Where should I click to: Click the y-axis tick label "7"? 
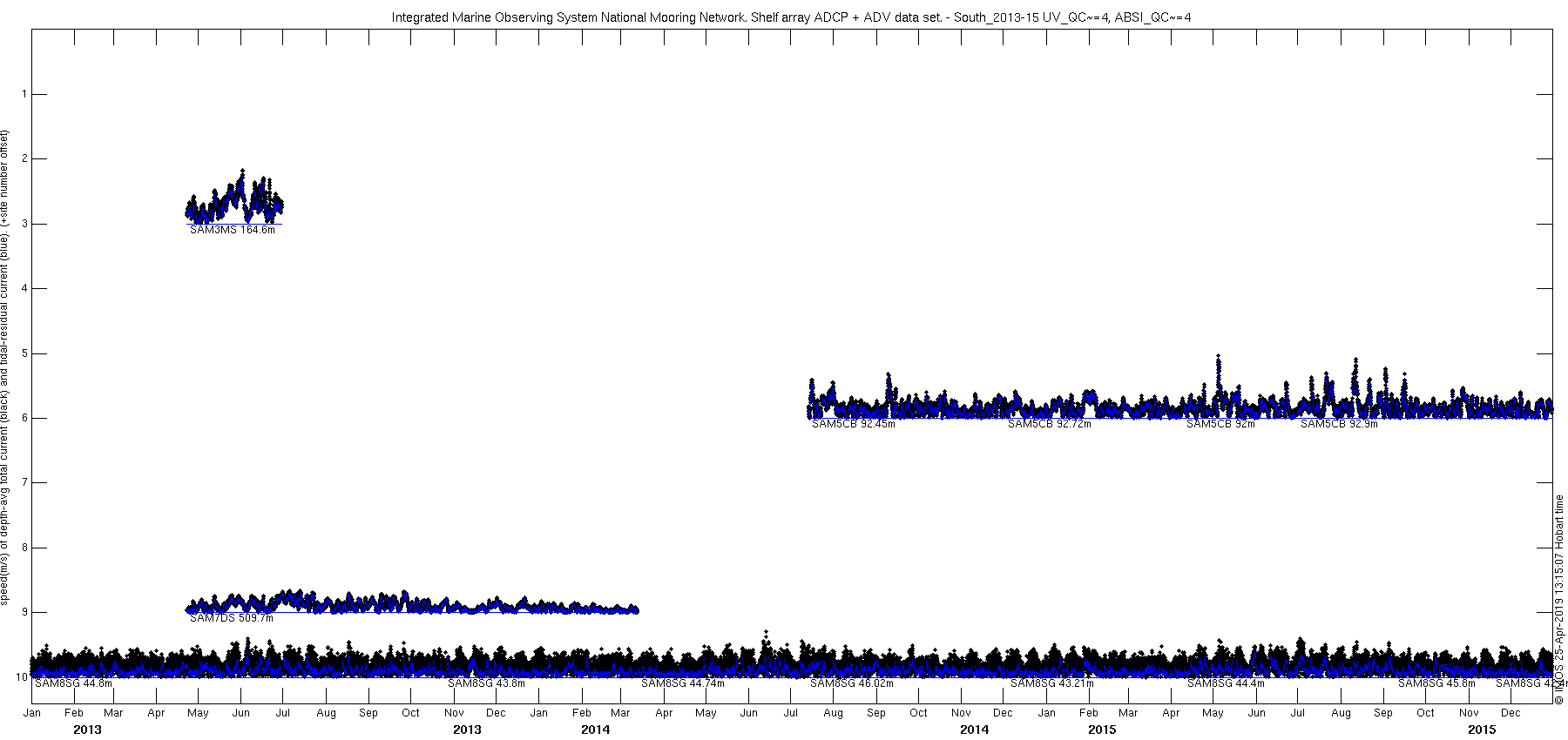click(x=25, y=482)
